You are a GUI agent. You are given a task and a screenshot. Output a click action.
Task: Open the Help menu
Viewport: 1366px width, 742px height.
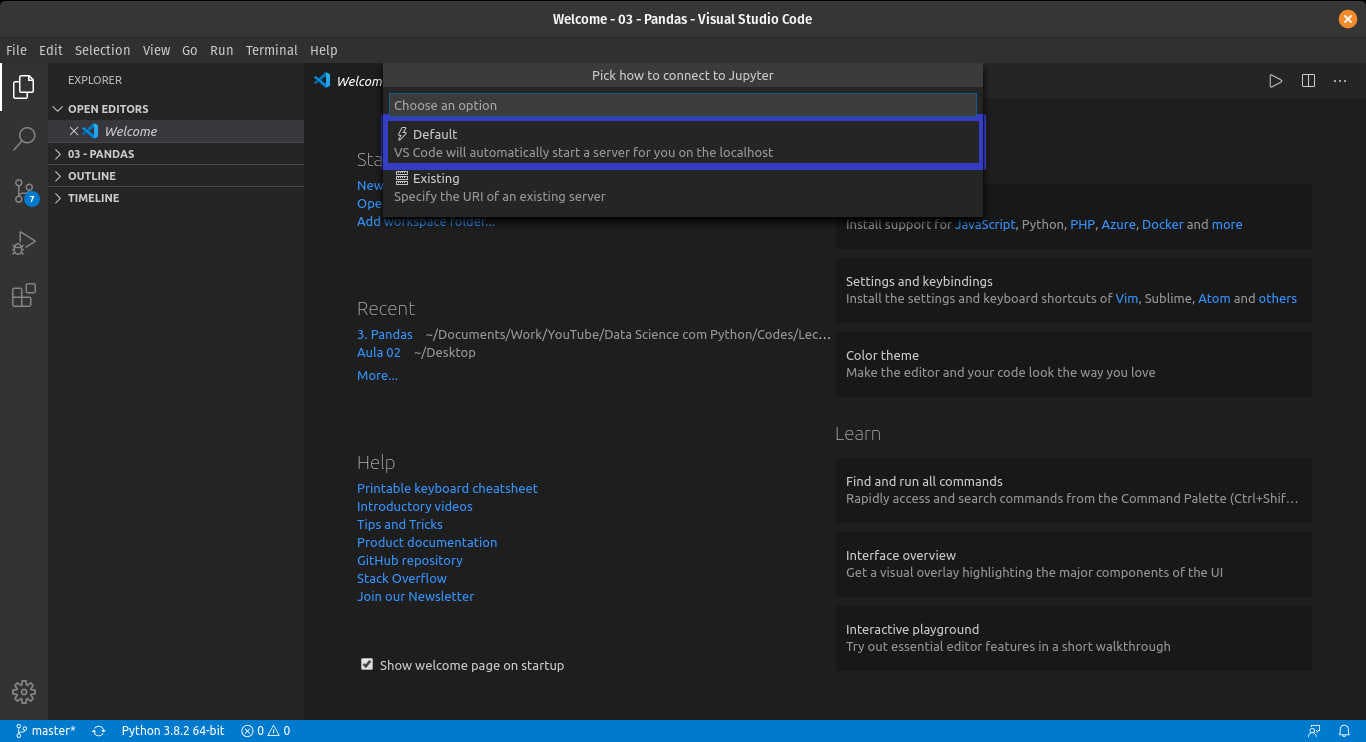coord(324,50)
